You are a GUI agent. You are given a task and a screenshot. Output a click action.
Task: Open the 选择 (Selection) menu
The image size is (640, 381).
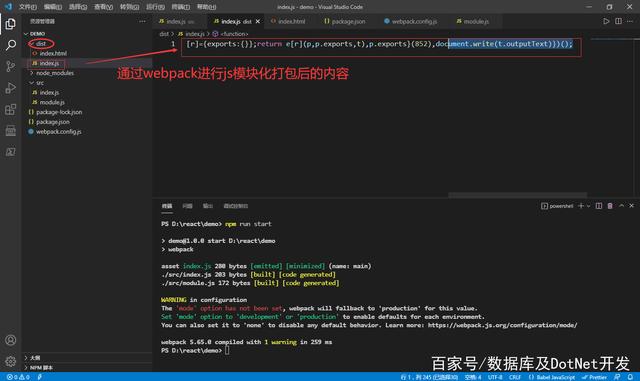click(x=78, y=7)
